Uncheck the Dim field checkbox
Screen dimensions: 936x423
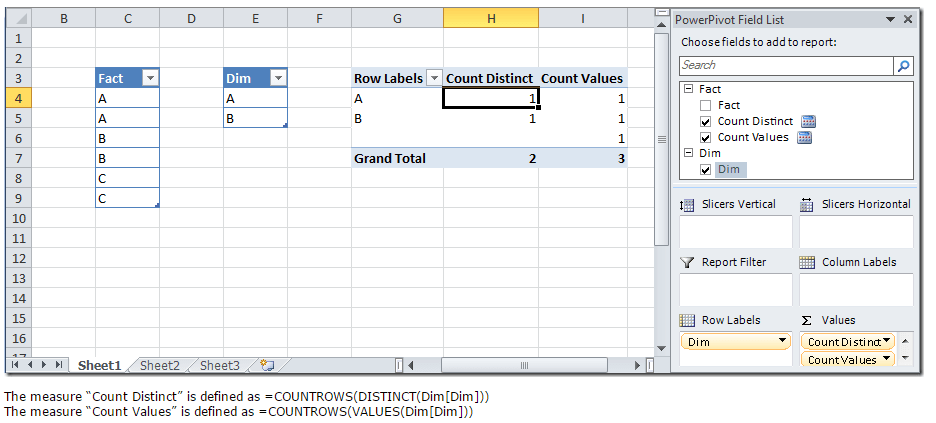[x=706, y=170]
